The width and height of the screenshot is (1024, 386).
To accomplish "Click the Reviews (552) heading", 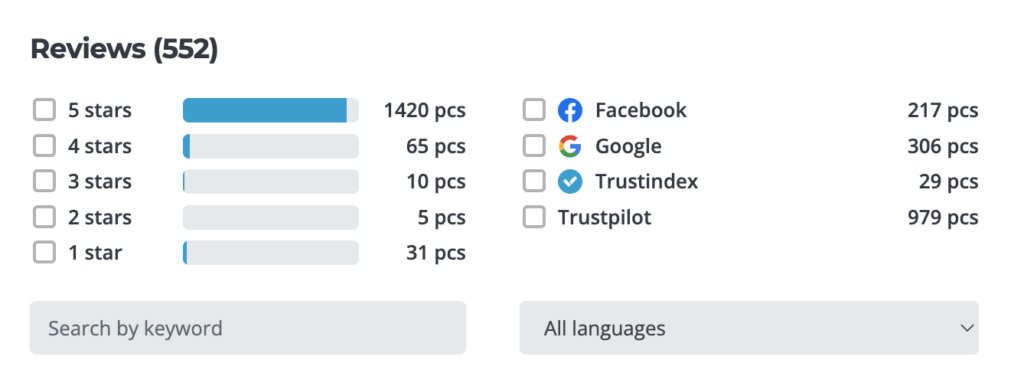I will tap(124, 50).
